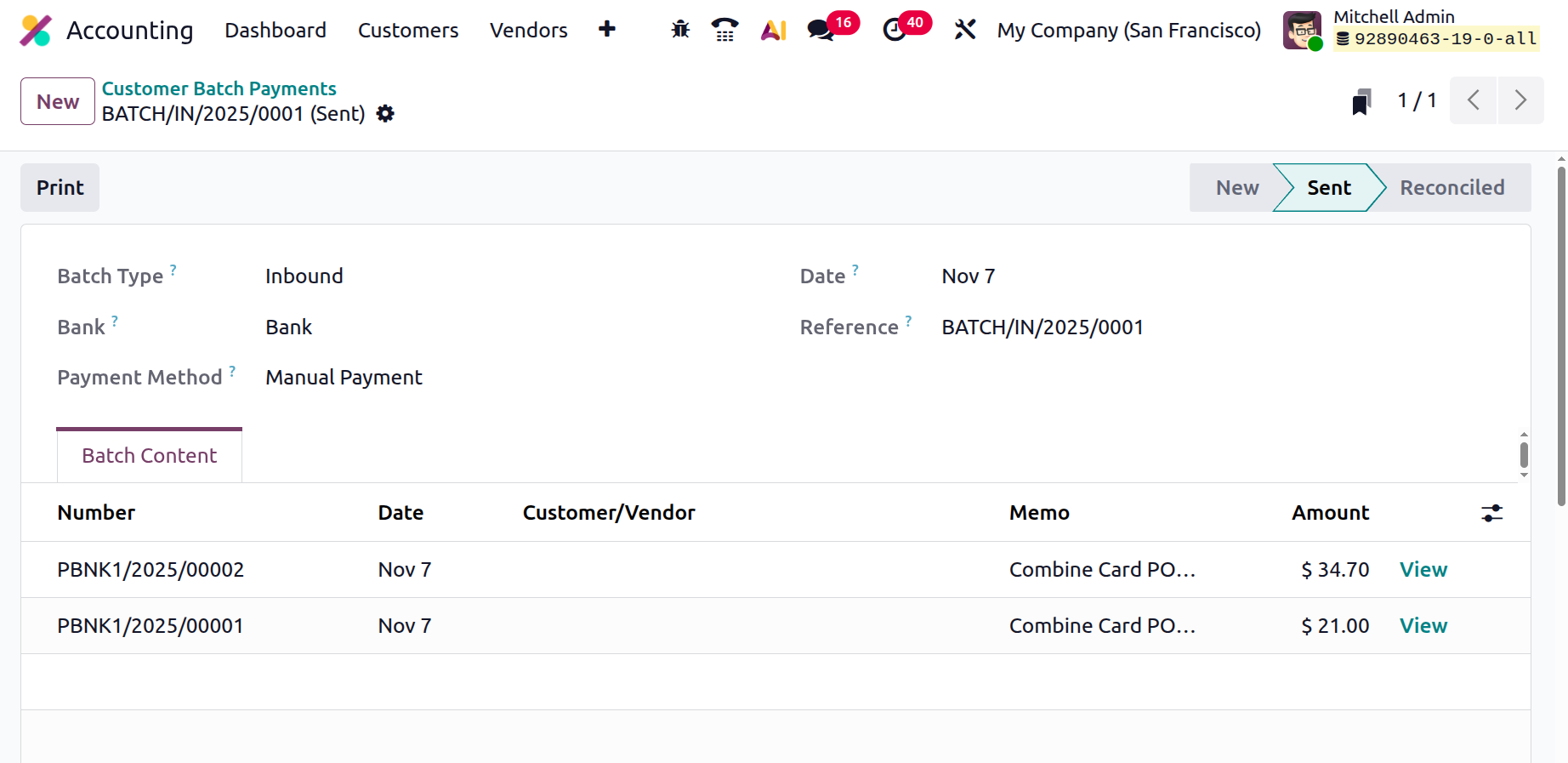Click the VoIP phone icon

[x=724, y=30]
